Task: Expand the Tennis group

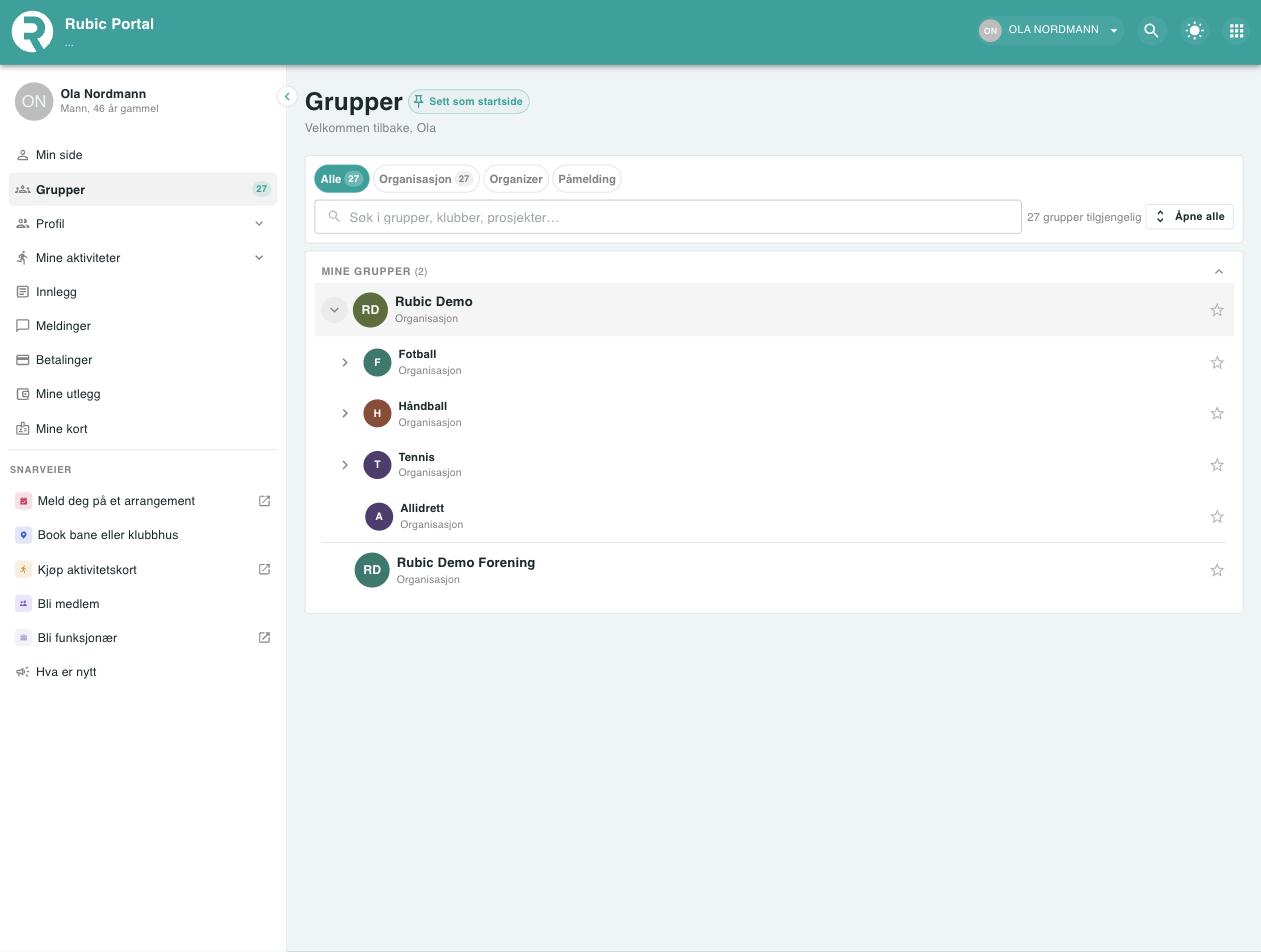Action: (x=345, y=465)
